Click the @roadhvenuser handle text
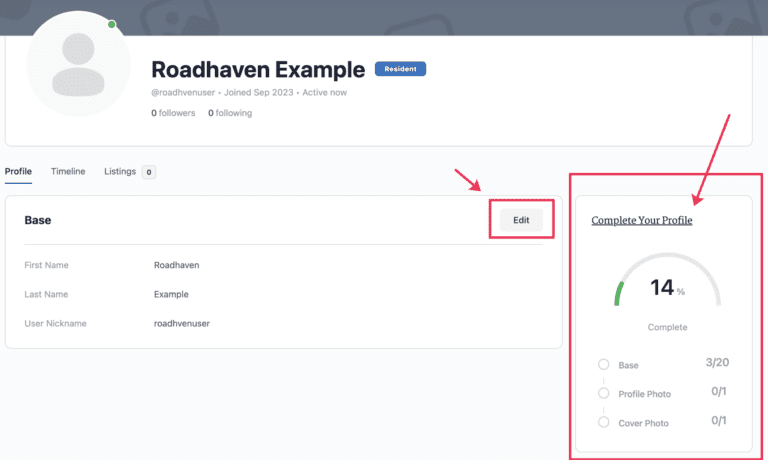The height and width of the screenshot is (460, 768). [183, 93]
